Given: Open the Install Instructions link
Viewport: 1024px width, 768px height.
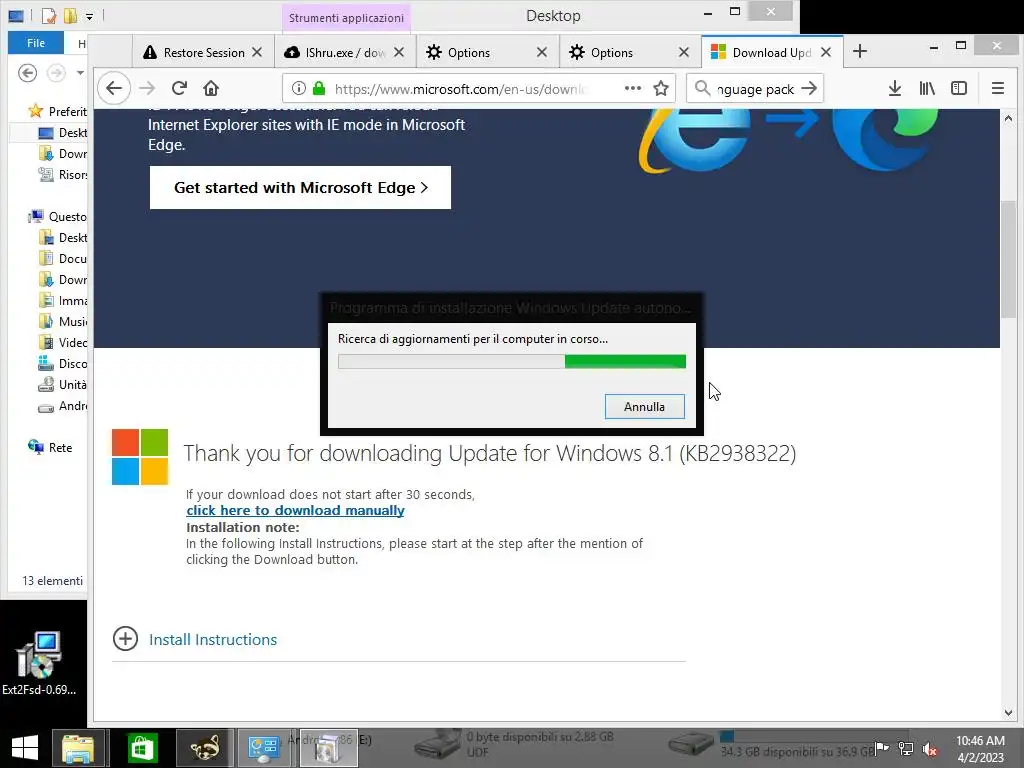Looking at the screenshot, I should click(x=213, y=639).
